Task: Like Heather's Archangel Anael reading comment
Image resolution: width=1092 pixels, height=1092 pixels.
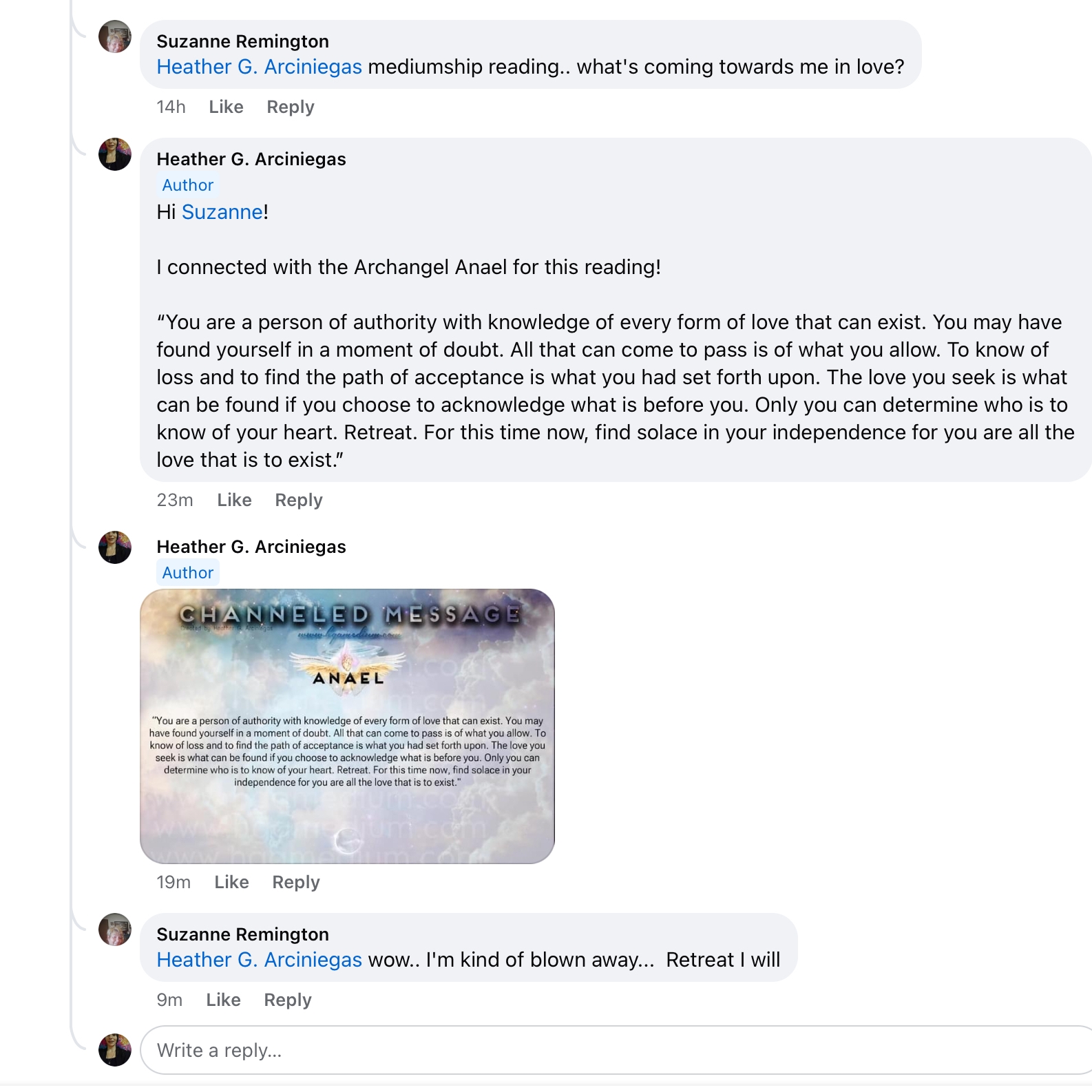Action: pyautogui.click(x=234, y=500)
